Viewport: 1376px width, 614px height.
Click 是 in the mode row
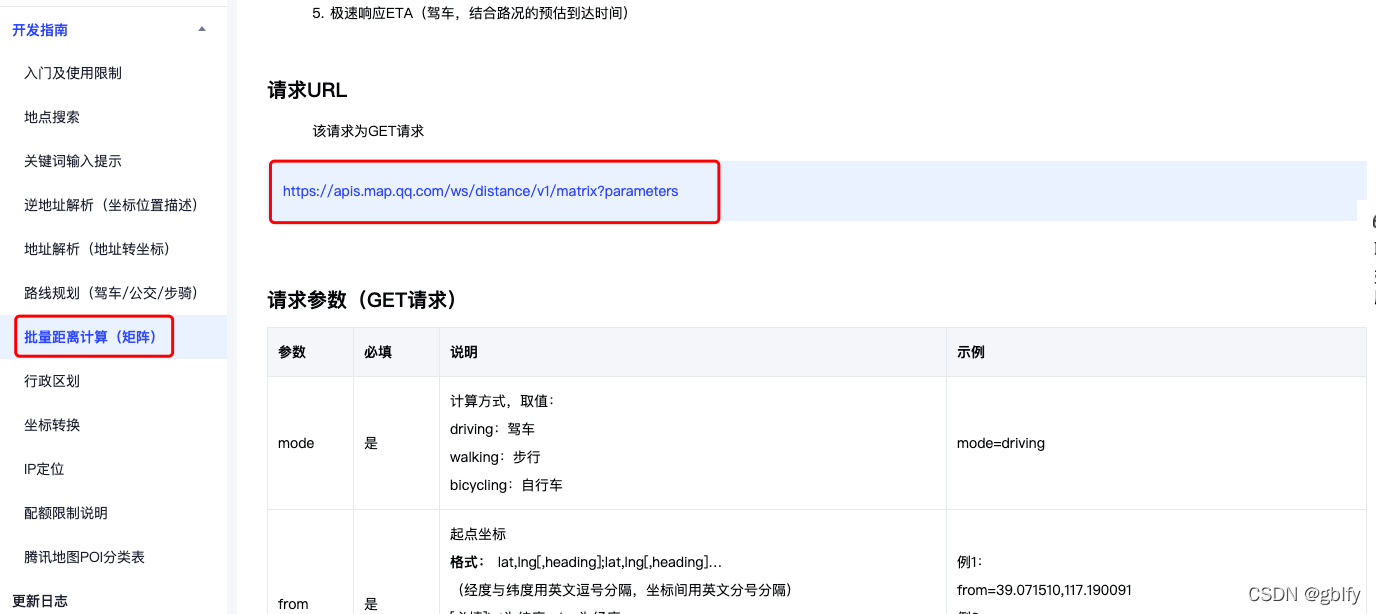coord(371,443)
